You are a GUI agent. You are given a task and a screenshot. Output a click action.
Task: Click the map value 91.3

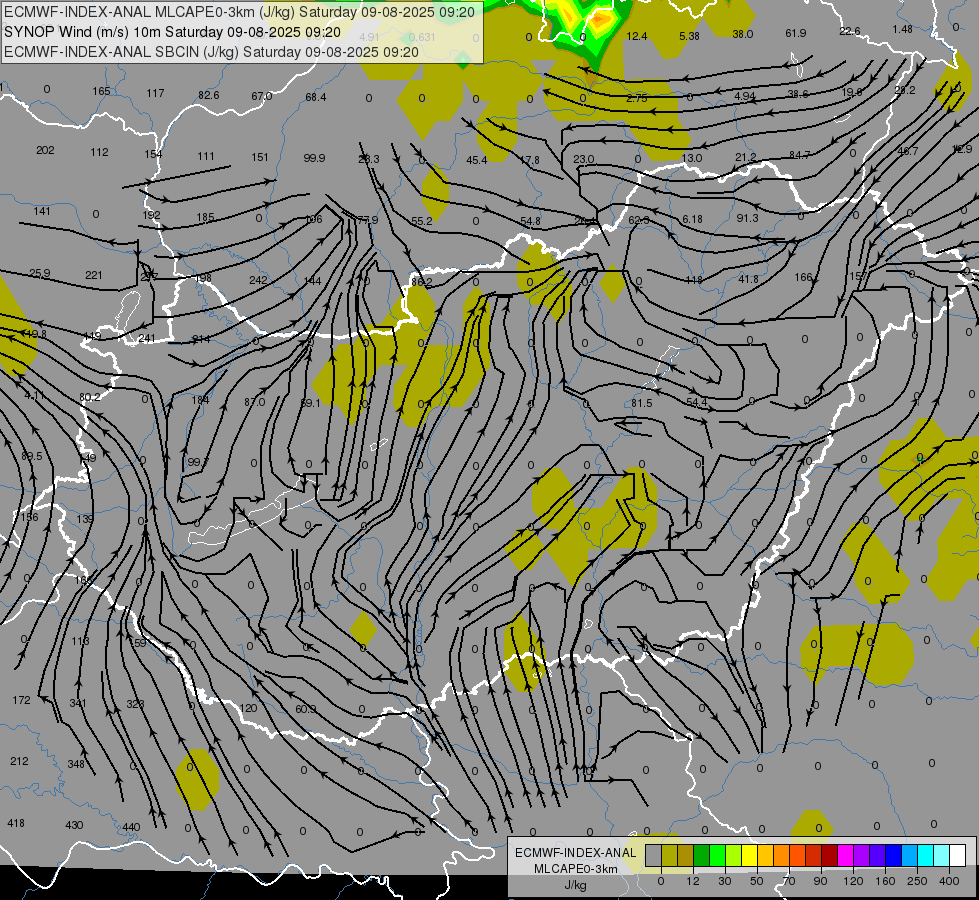click(747, 218)
